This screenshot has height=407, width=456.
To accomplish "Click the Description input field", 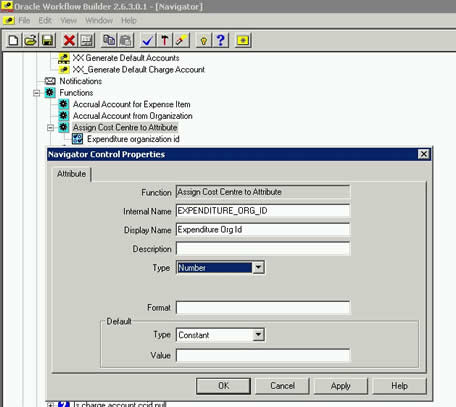I will pyautogui.click(x=263, y=249).
